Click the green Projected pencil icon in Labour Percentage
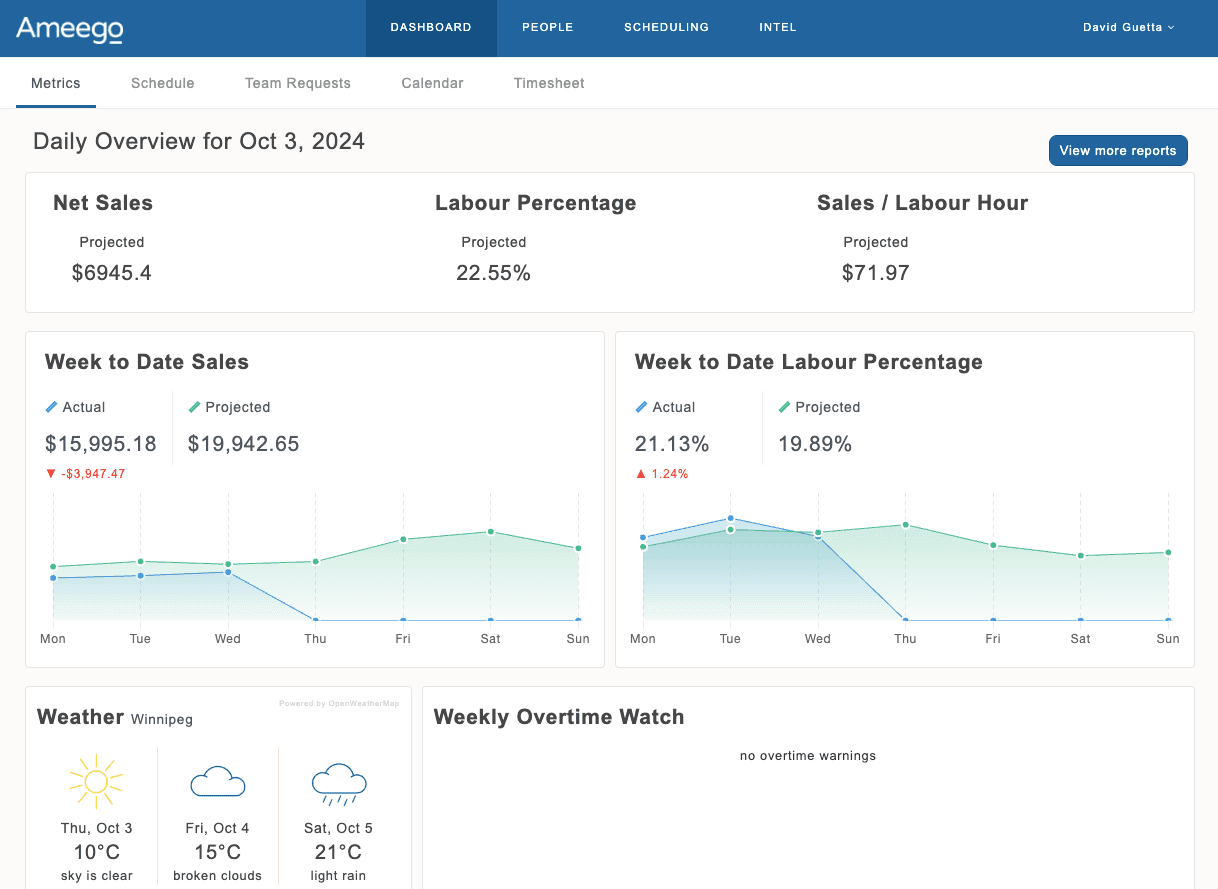The image size is (1218, 889). tap(784, 407)
